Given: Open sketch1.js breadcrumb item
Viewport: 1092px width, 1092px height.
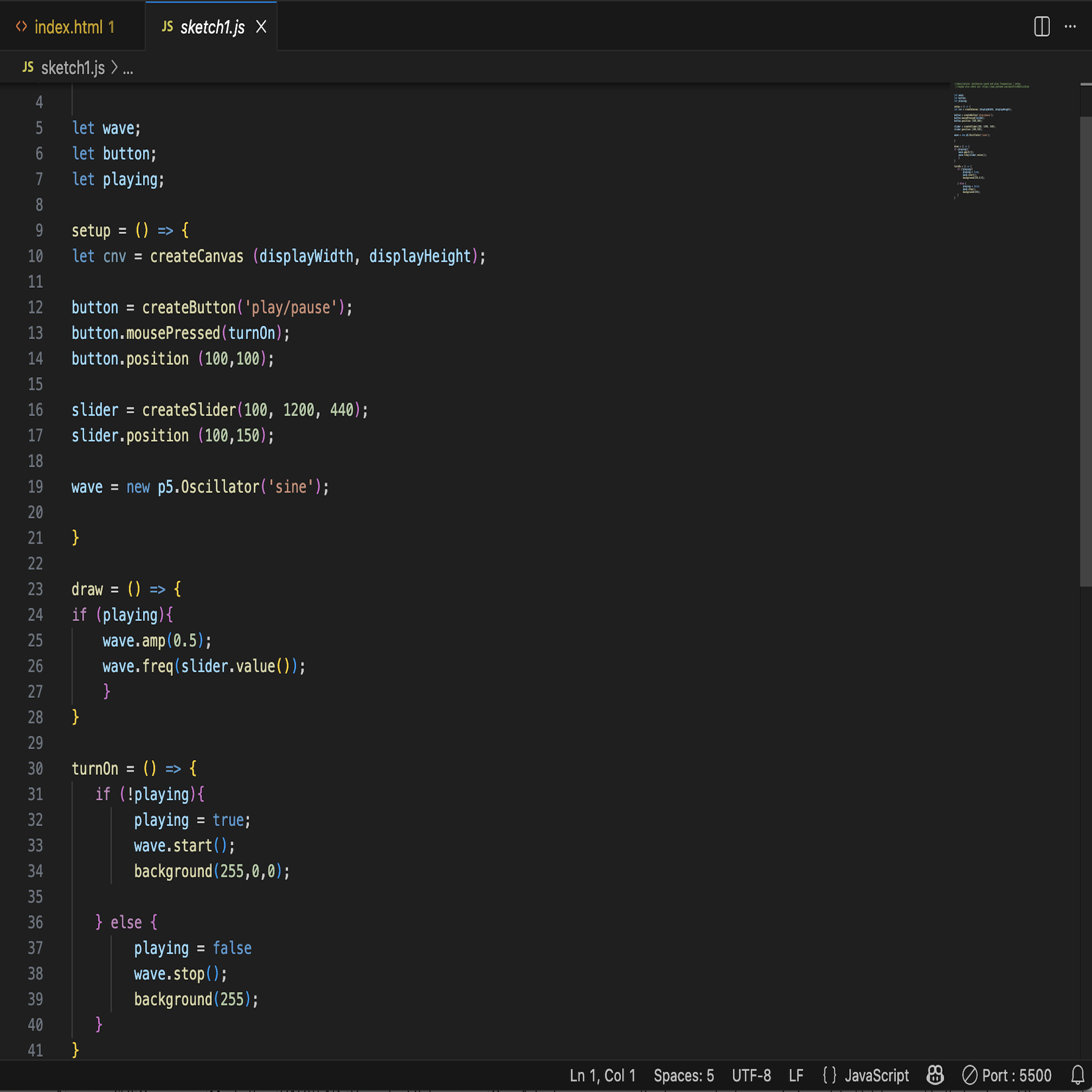Looking at the screenshot, I should 73,68.
